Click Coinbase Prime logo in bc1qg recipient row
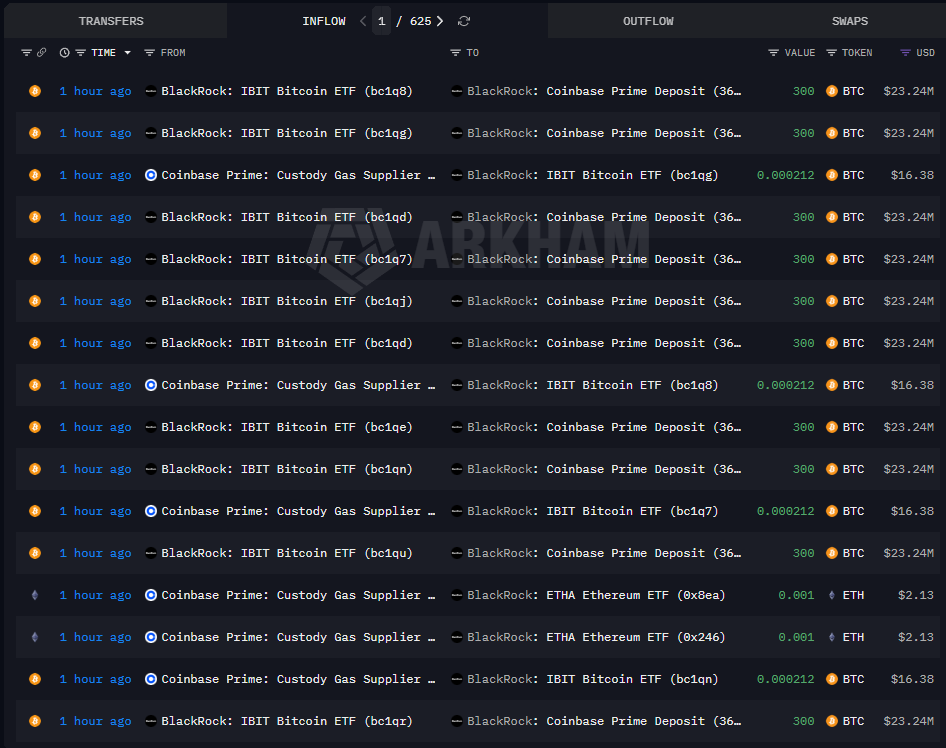The image size is (946, 748). pyautogui.click(x=151, y=175)
